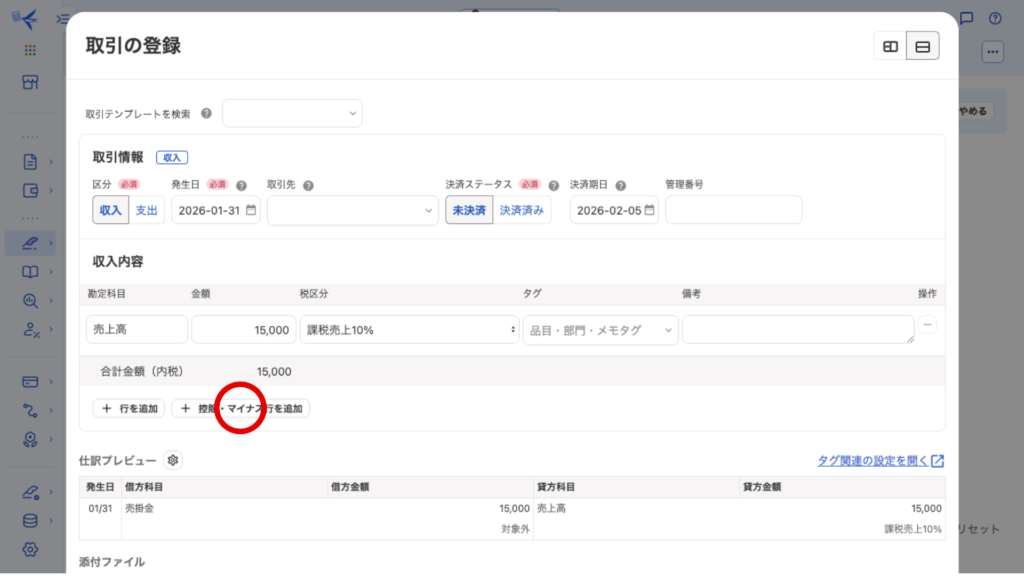Remove row with the minus icon

[927, 326]
